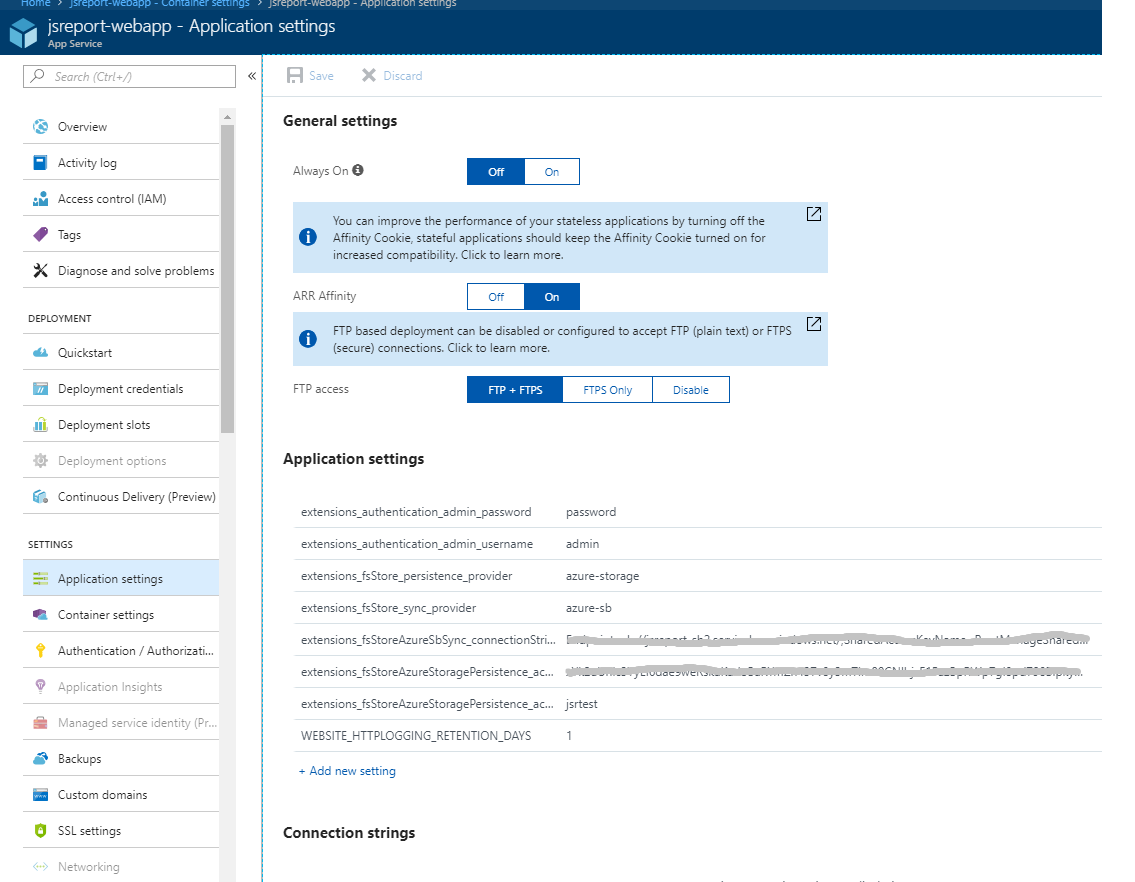Click the value 'jsrtest'
Image resolution: width=1135 pixels, height=882 pixels.
582,704
